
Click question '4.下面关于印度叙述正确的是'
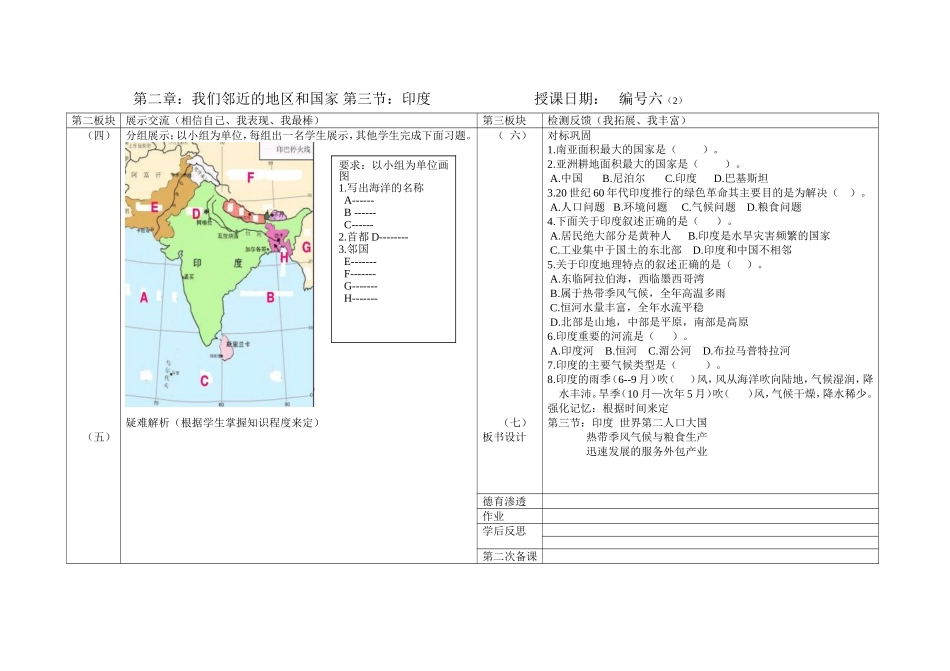pyautogui.click(x=640, y=221)
